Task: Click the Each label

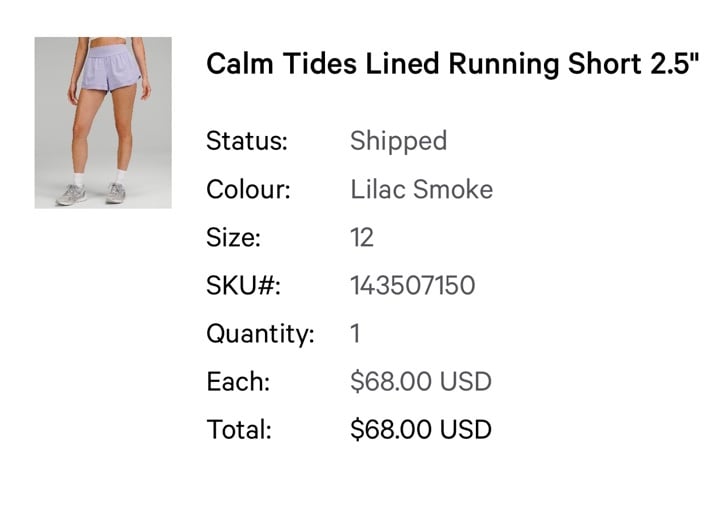Action: tap(238, 382)
